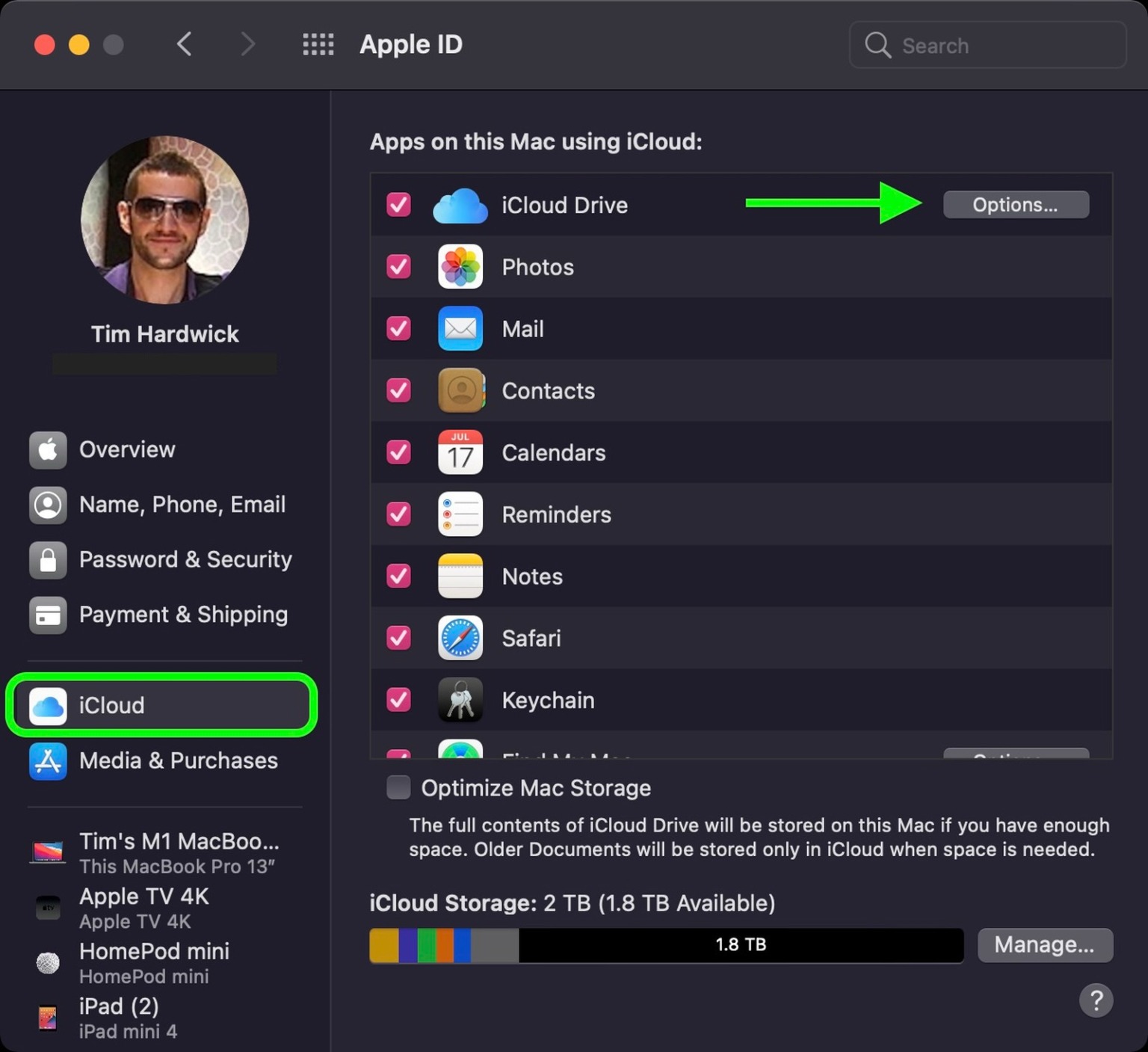Disable the Reminders checkbox

click(398, 514)
